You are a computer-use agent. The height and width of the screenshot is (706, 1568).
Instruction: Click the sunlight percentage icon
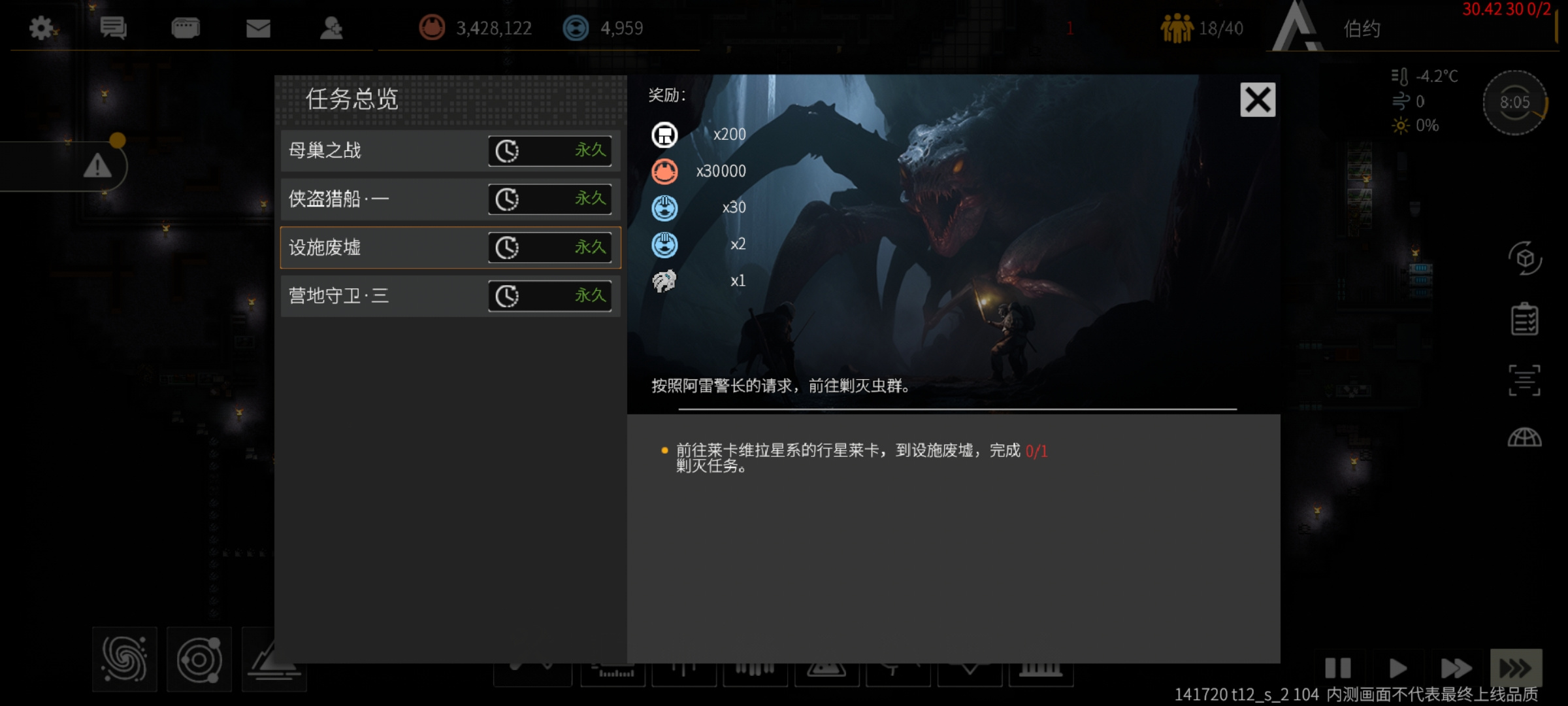(1400, 126)
